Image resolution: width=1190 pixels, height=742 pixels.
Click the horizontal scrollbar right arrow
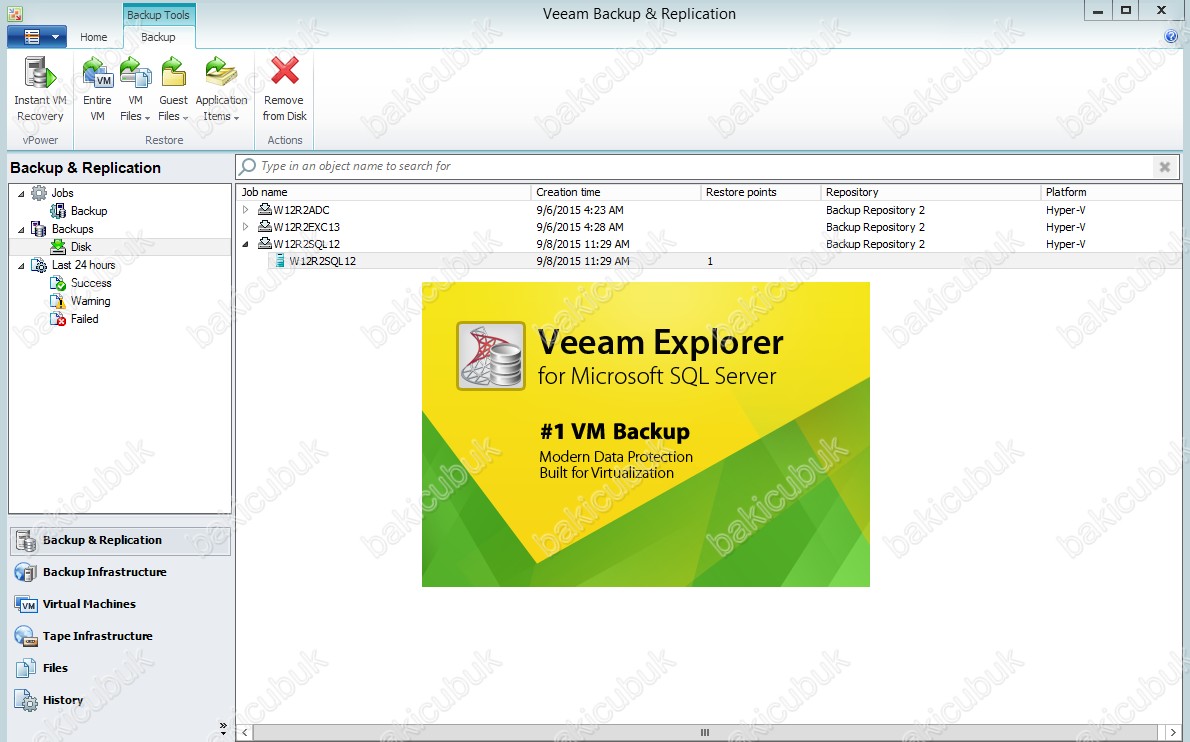1173,732
